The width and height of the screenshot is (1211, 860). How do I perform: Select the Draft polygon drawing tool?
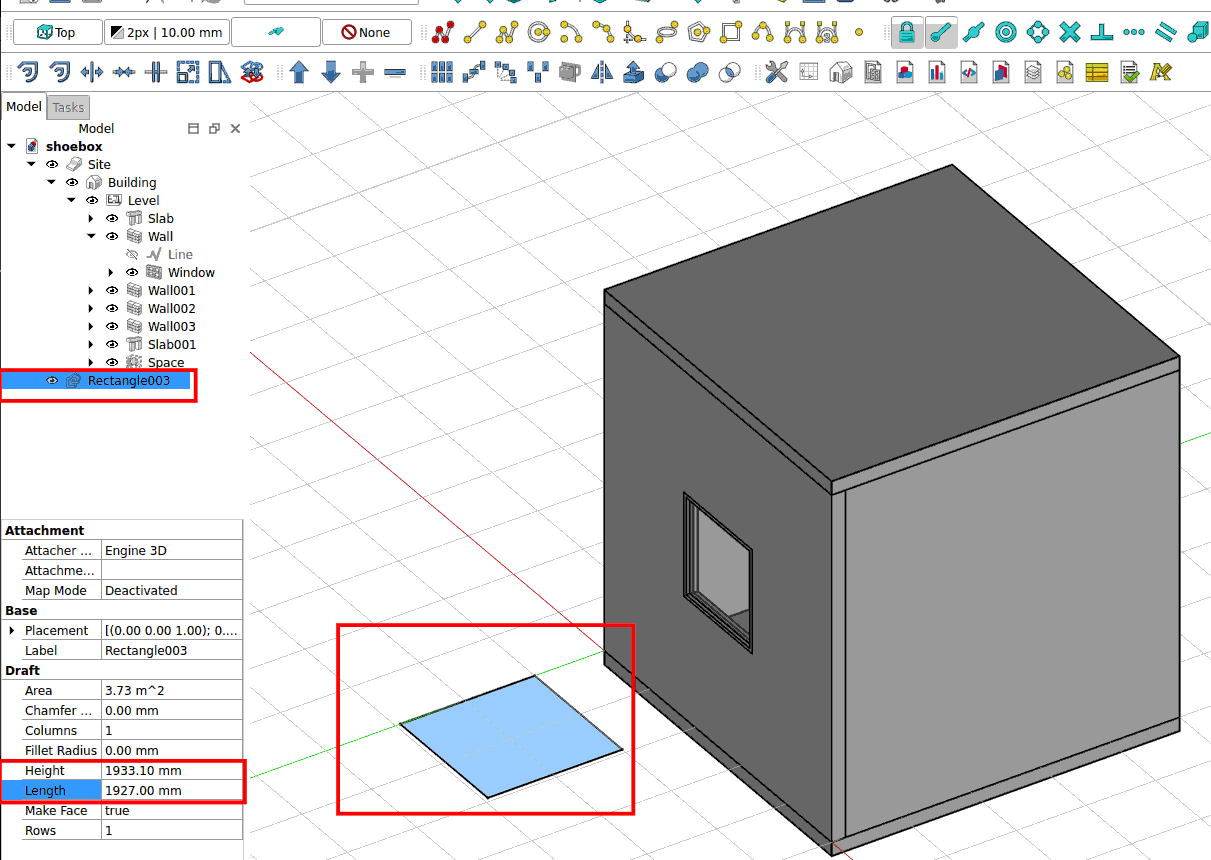pos(699,33)
